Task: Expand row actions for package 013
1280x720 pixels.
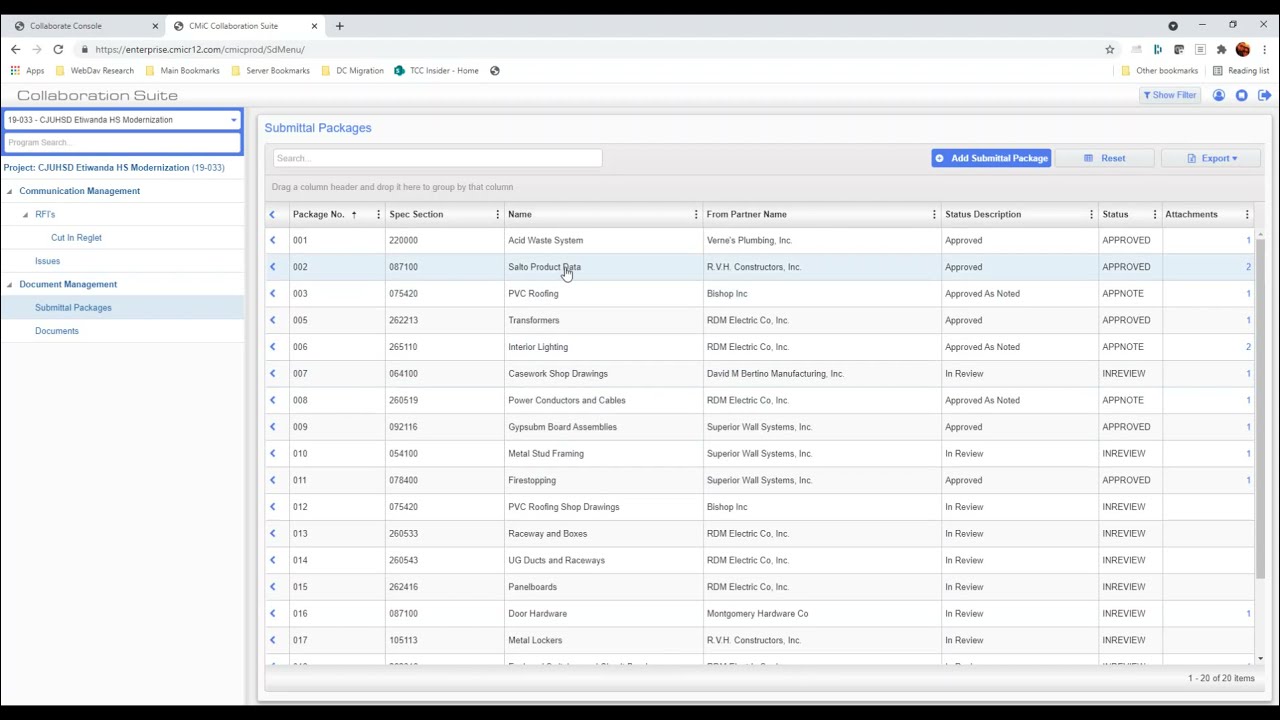Action: 272,534
